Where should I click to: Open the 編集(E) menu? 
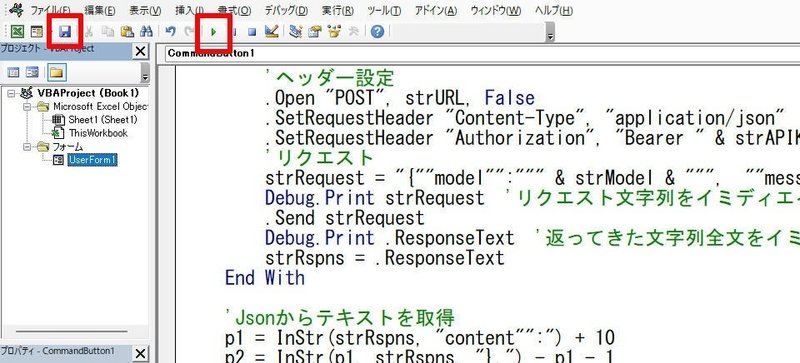[100, 10]
